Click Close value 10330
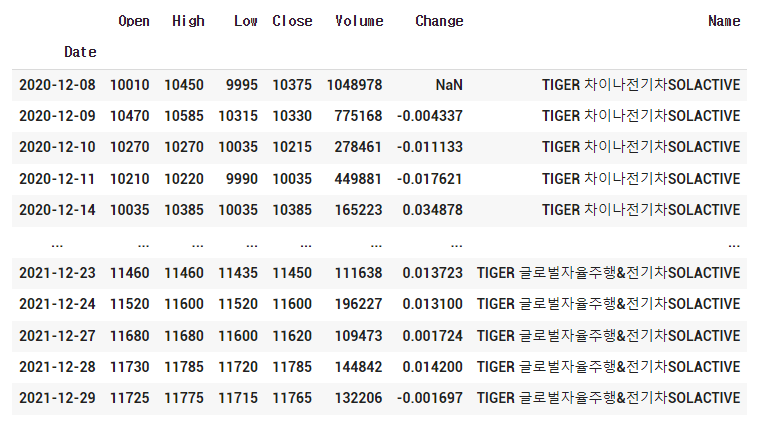The image size is (757, 421). pyautogui.click(x=292, y=116)
